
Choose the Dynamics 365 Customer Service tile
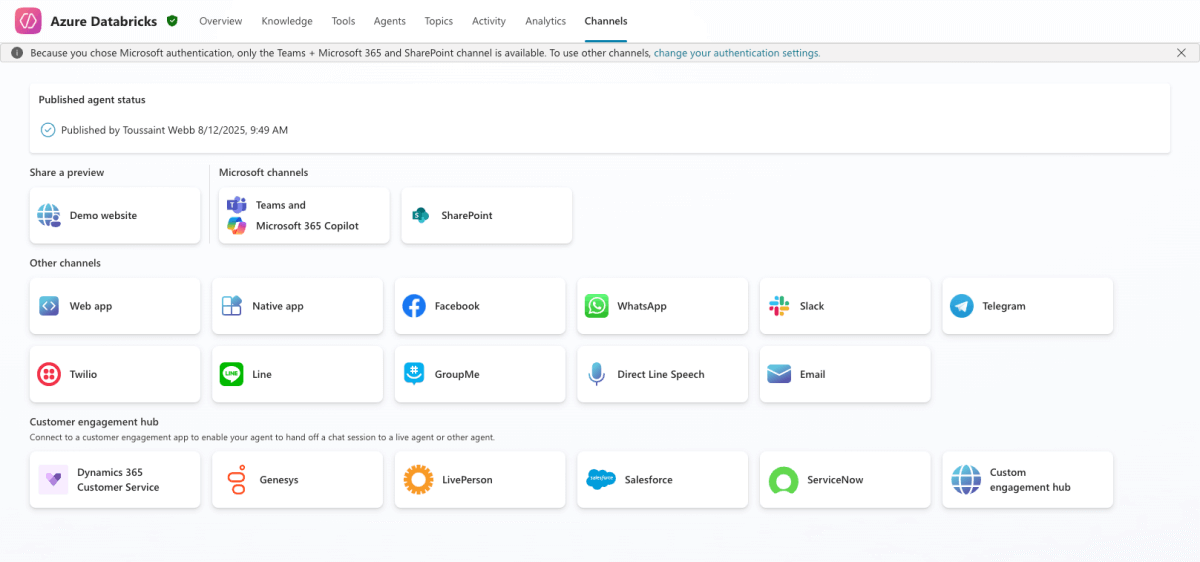(115, 480)
